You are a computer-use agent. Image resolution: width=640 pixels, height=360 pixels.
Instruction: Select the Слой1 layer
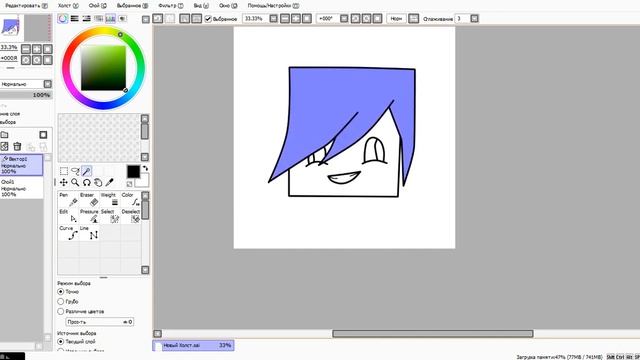[21, 188]
